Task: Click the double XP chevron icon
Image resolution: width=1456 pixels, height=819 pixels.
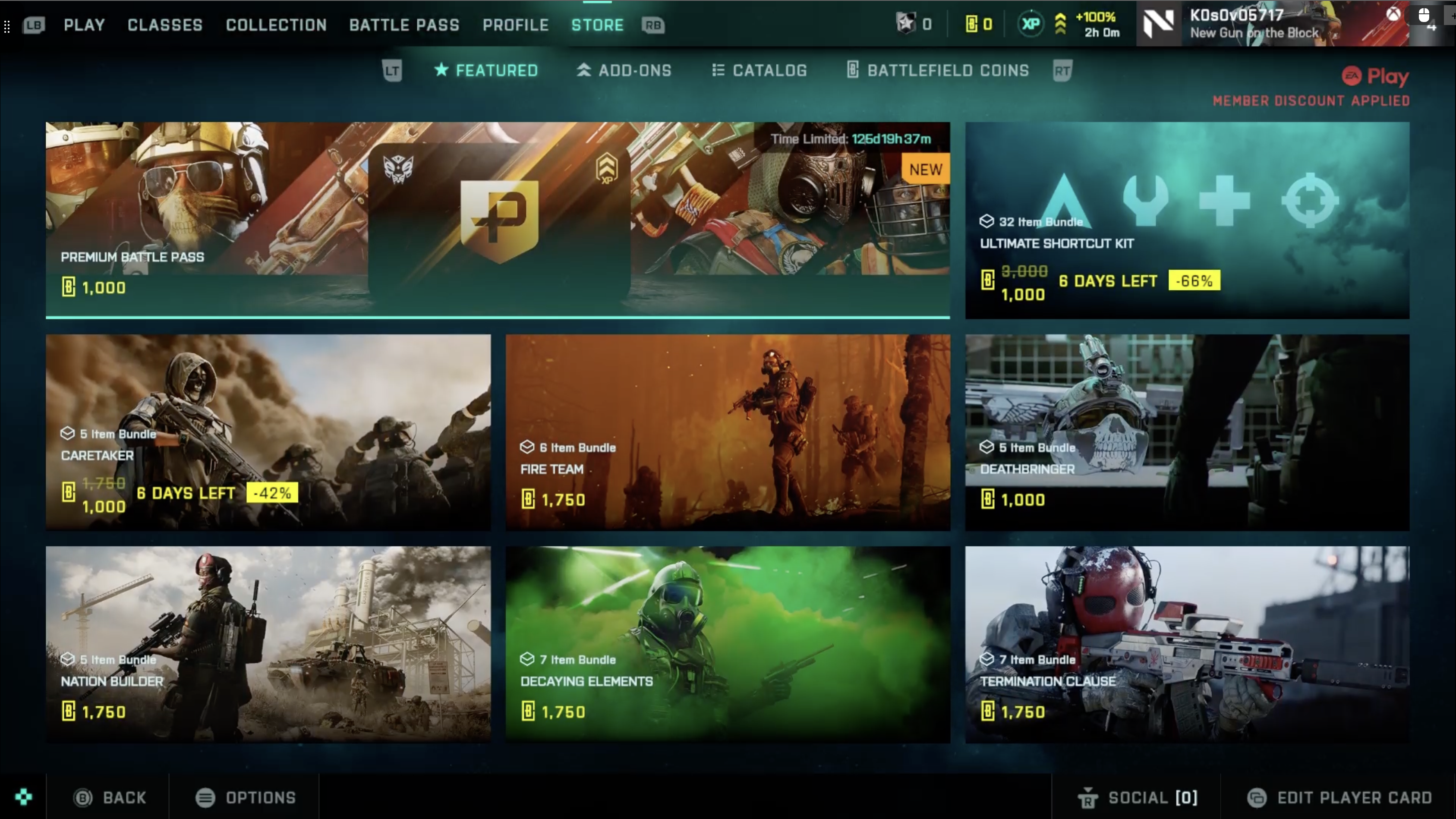Action: [1060, 24]
